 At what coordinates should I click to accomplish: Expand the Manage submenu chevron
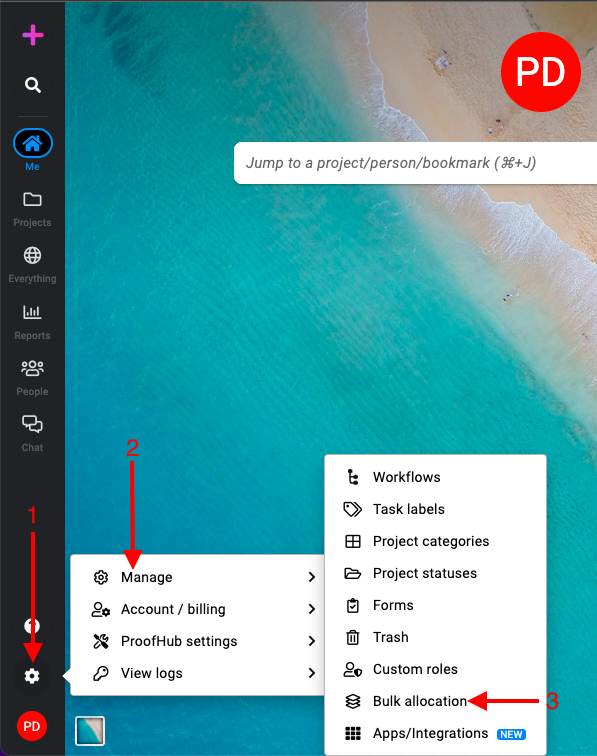(312, 577)
